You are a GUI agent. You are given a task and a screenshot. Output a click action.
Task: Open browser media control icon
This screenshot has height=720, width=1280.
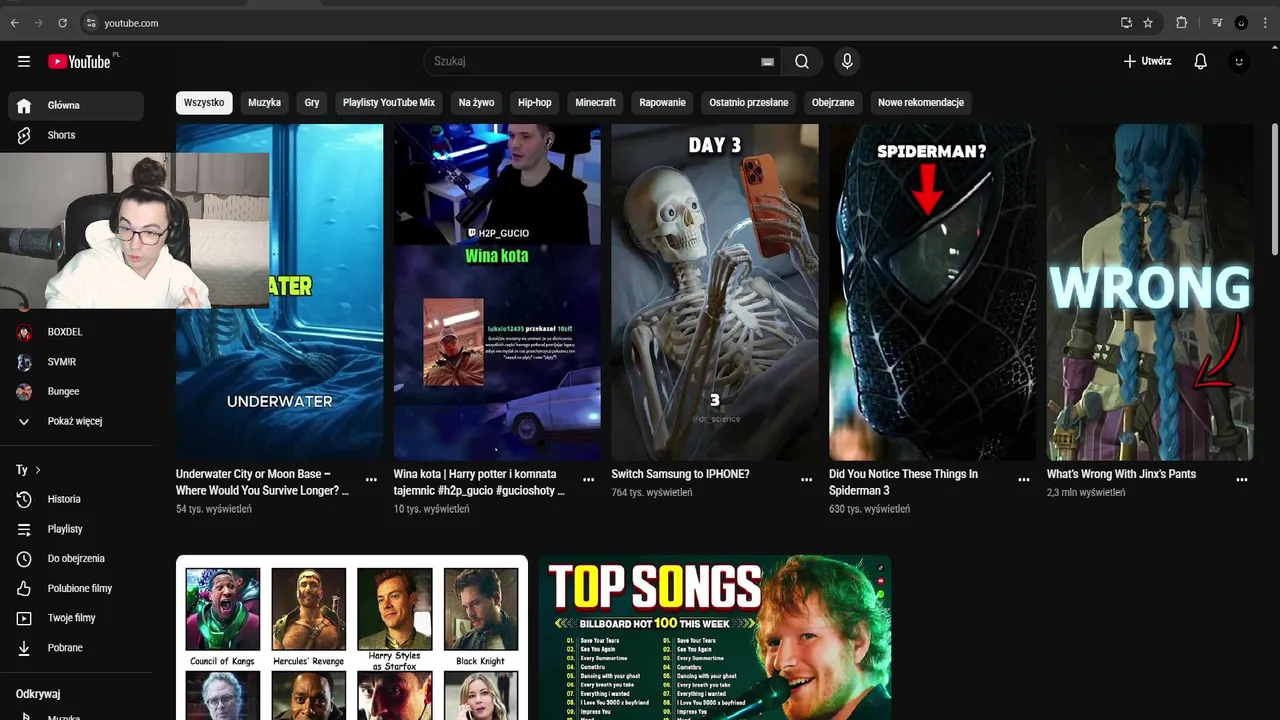pyautogui.click(x=1217, y=22)
